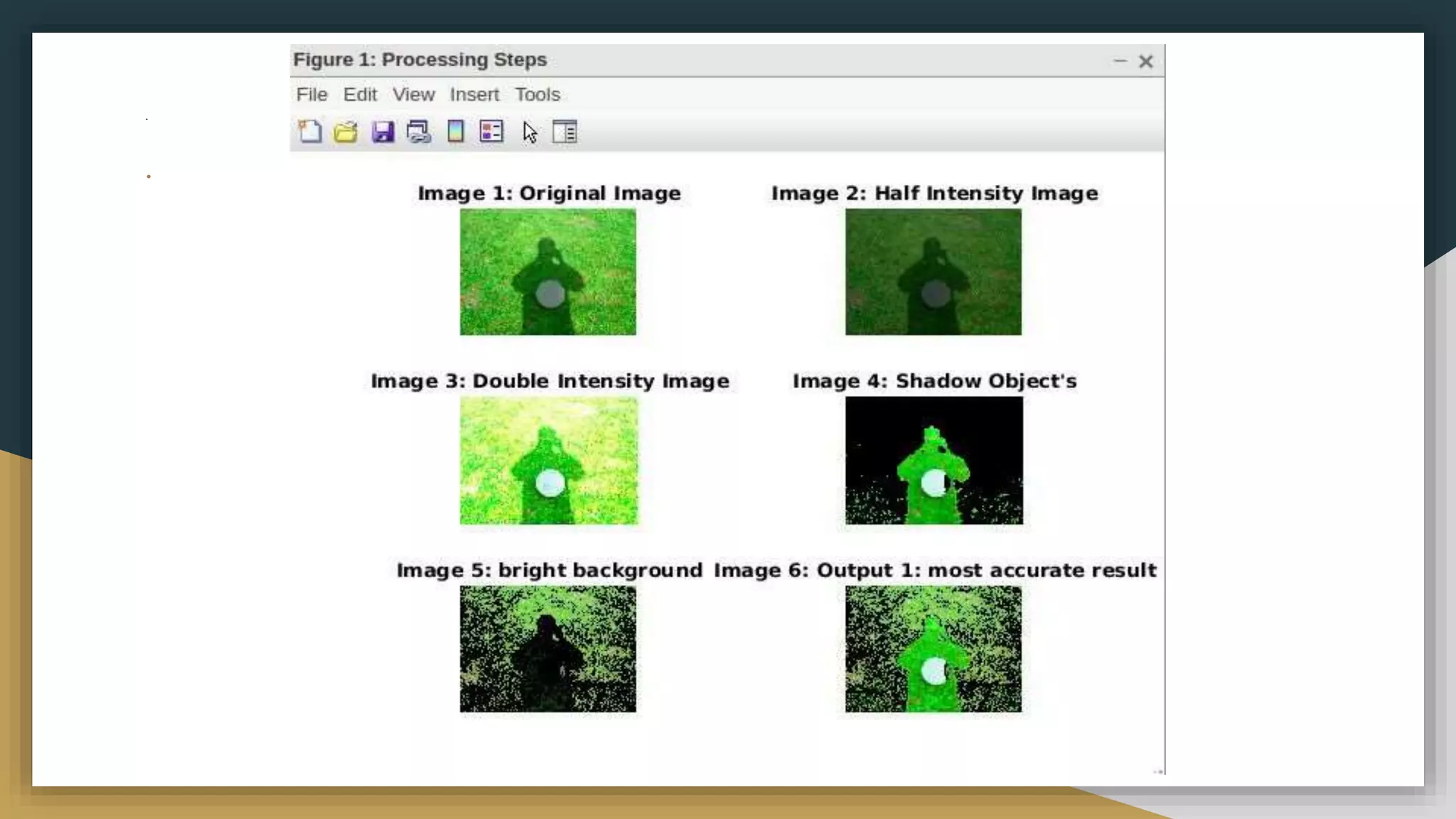Open the Tools menu
The image size is (1456, 819).
537,95
